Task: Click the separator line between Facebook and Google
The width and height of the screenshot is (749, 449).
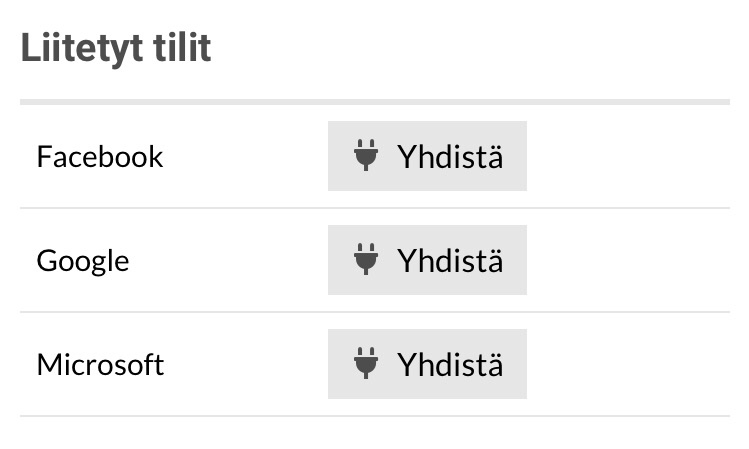Action: tap(374, 208)
